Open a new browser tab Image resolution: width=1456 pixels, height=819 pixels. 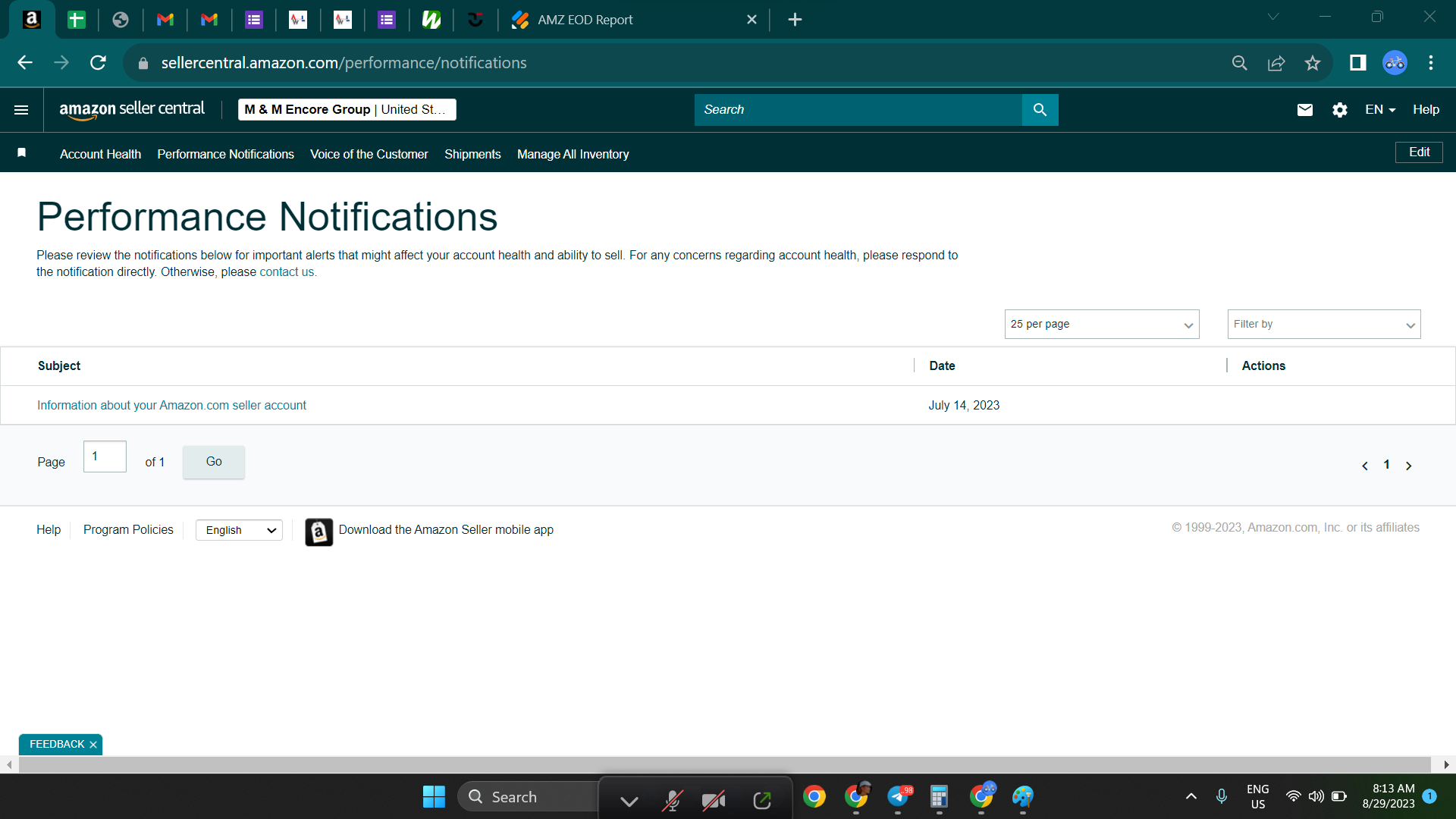click(795, 20)
